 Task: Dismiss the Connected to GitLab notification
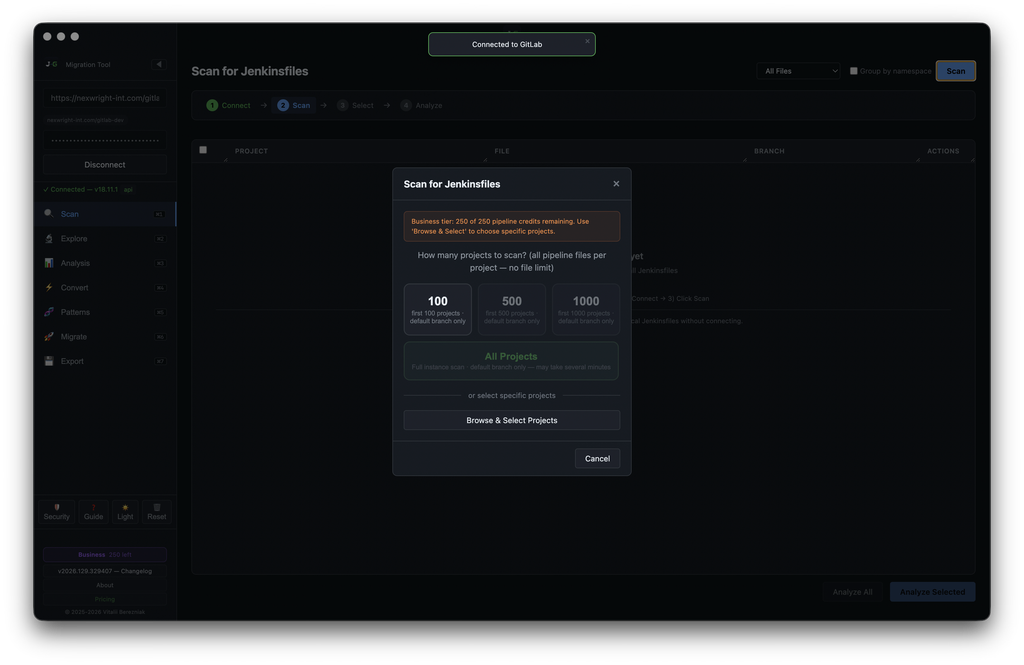(x=587, y=41)
